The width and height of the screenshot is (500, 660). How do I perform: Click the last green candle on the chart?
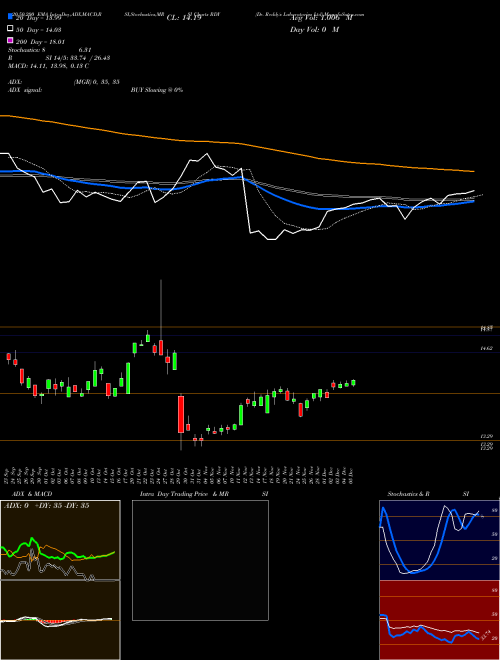pyautogui.click(x=354, y=383)
